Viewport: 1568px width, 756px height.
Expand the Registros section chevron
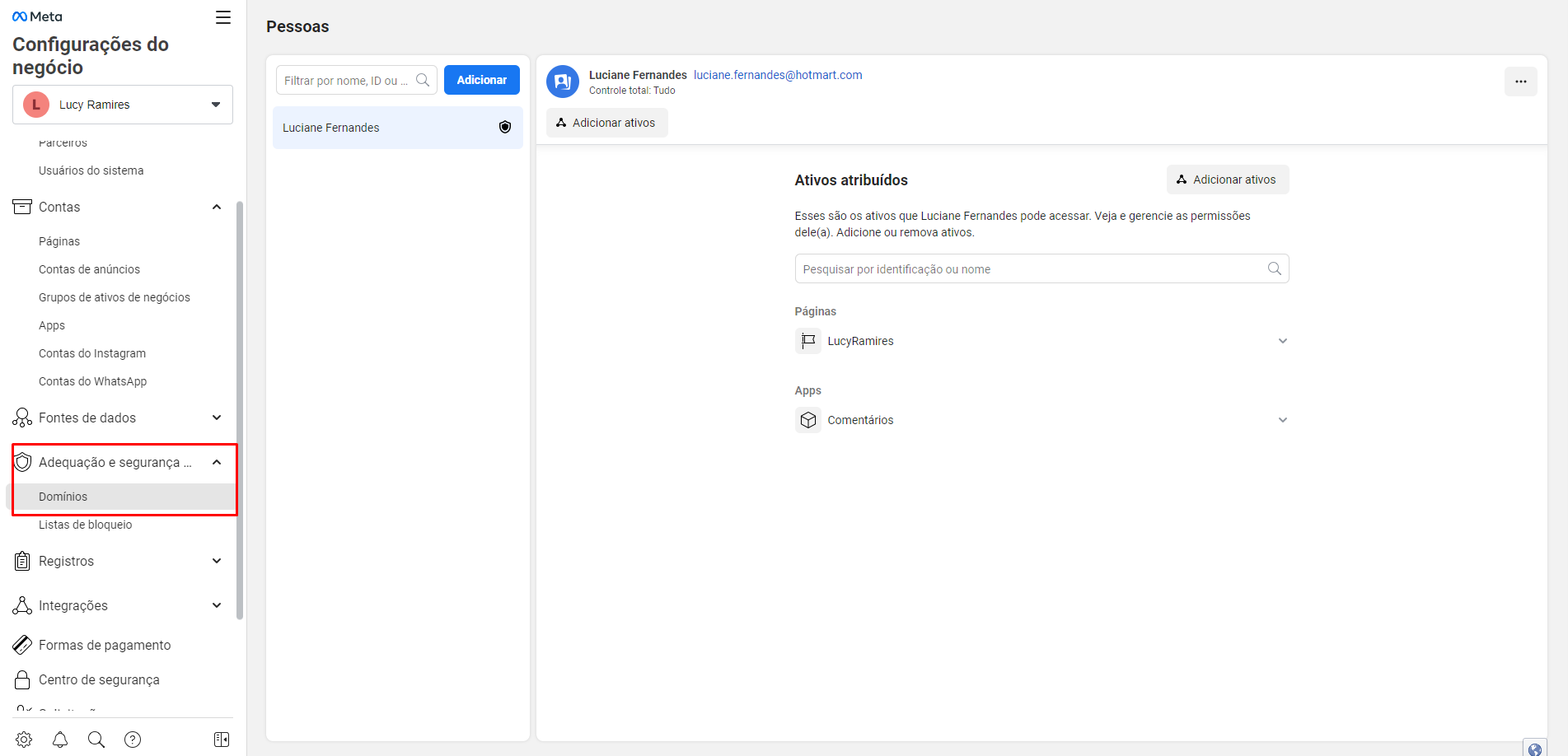217,561
